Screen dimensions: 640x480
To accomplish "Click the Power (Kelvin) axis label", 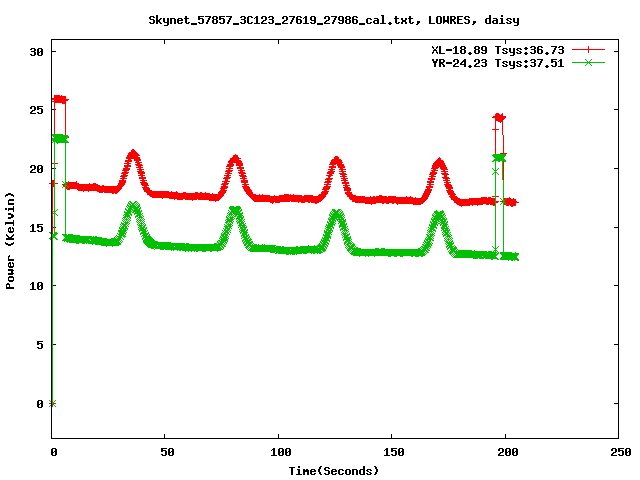I will 10,241.
